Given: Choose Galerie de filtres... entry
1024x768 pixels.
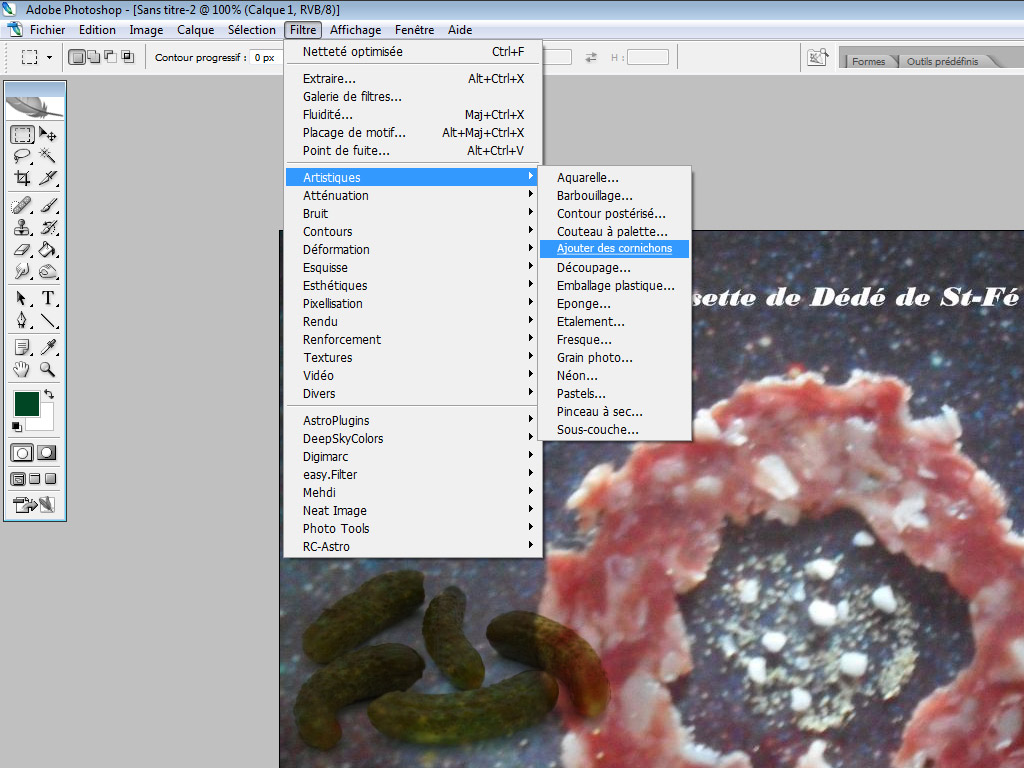Looking at the screenshot, I should pyautogui.click(x=413, y=97).
